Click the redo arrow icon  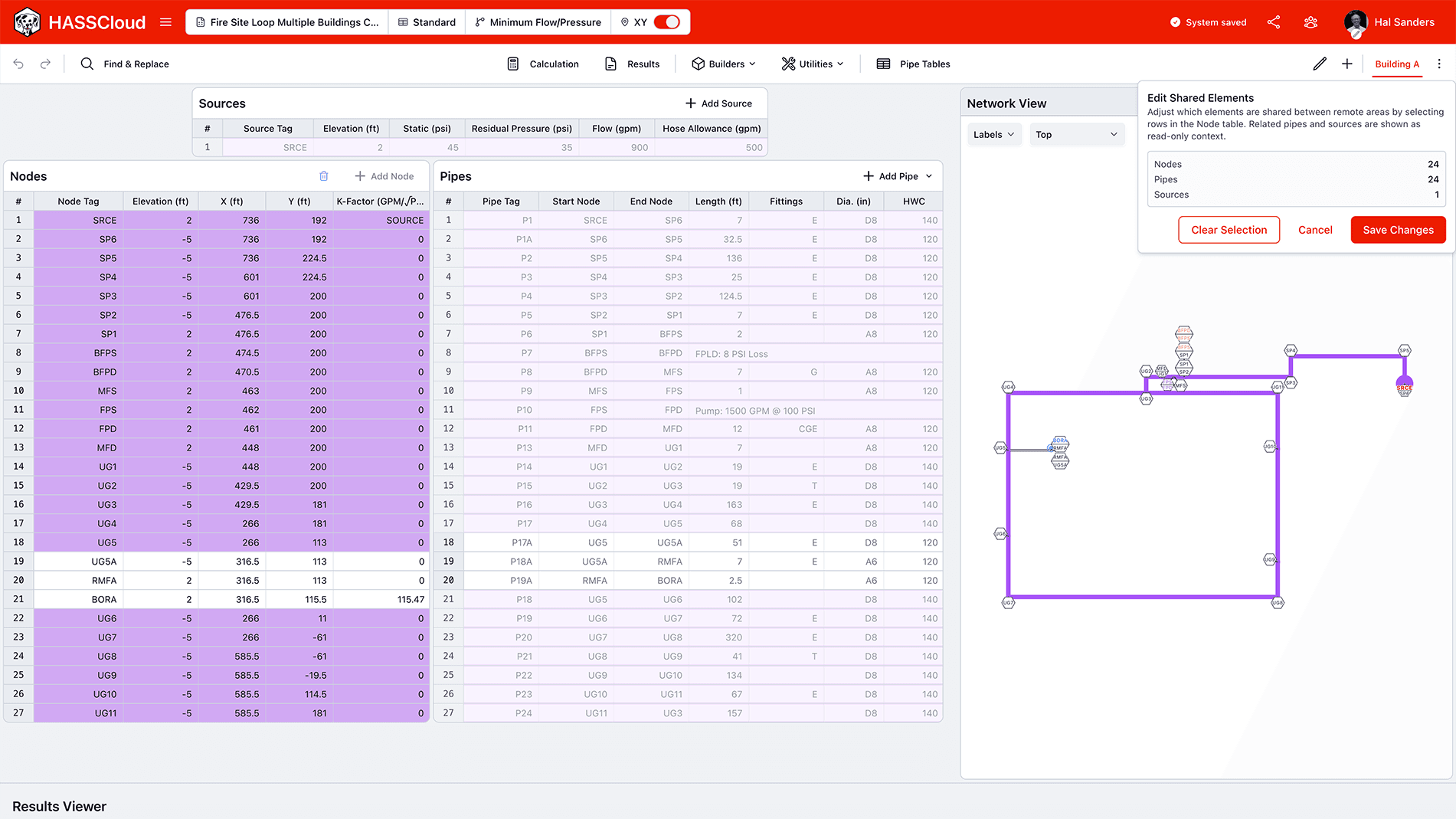[x=45, y=64]
